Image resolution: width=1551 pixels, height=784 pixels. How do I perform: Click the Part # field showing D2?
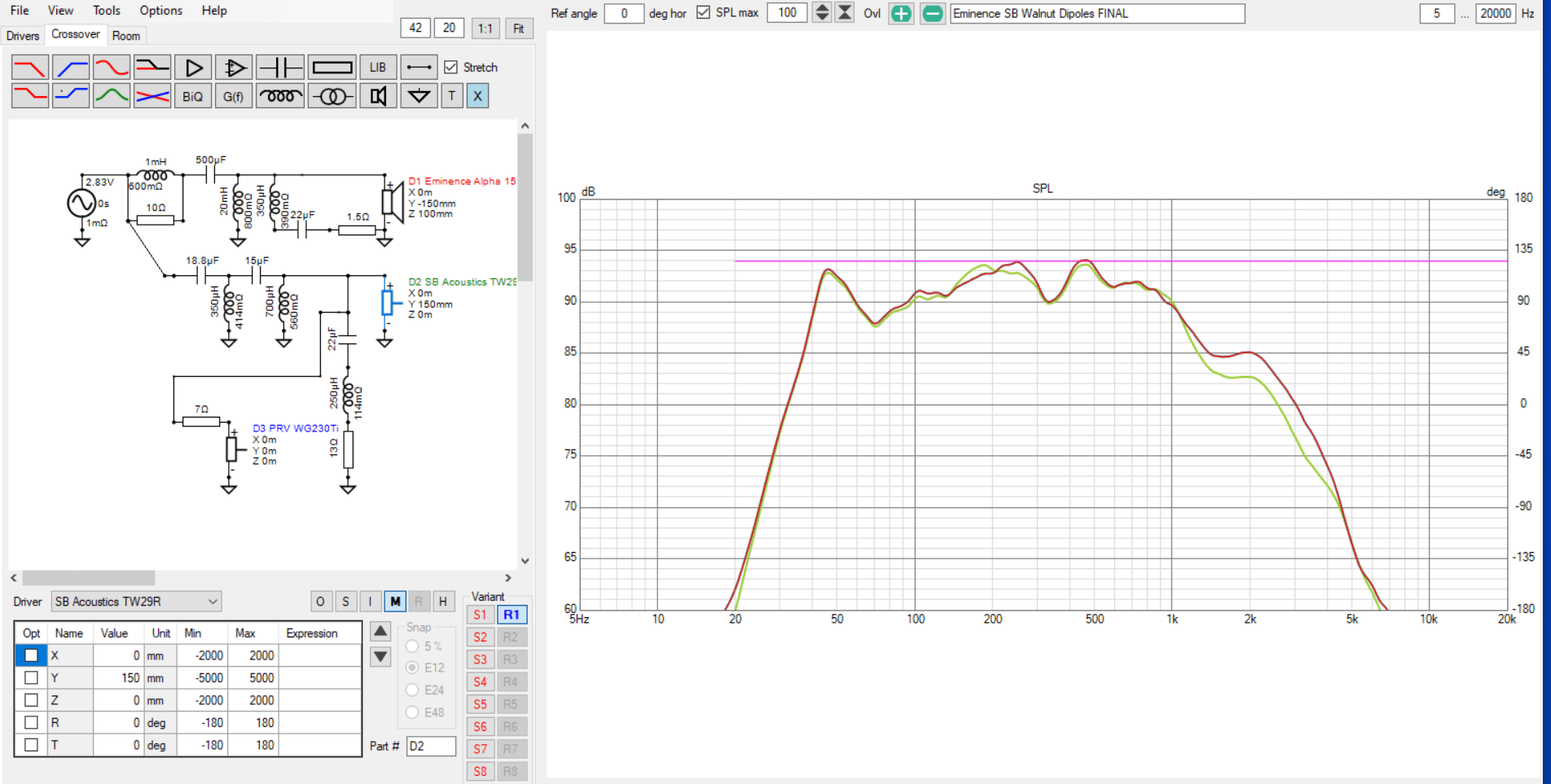431,746
